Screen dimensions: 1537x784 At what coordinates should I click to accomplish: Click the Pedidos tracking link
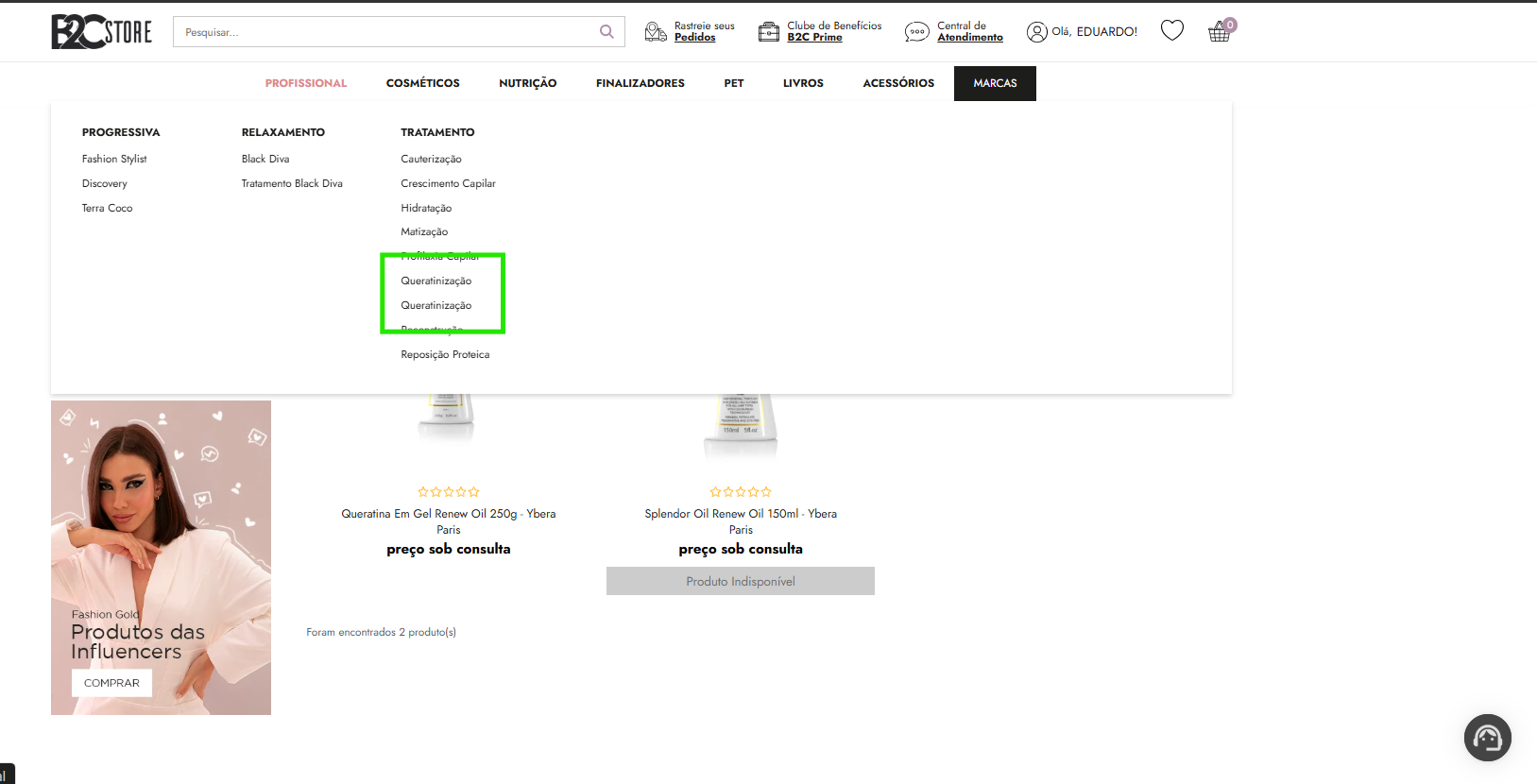pyautogui.click(x=695, y=38)
